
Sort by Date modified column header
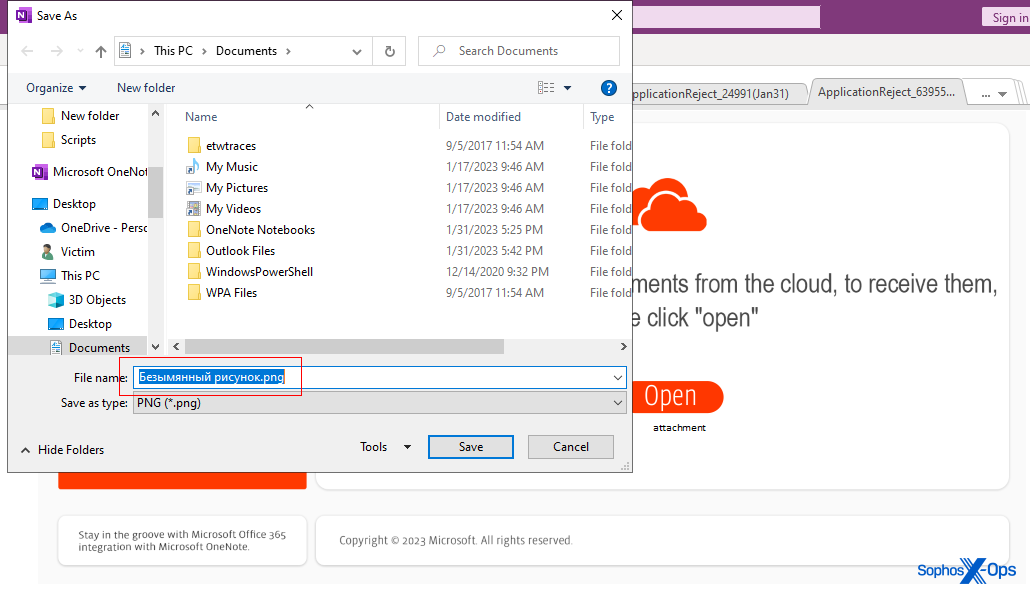(483, 116)
